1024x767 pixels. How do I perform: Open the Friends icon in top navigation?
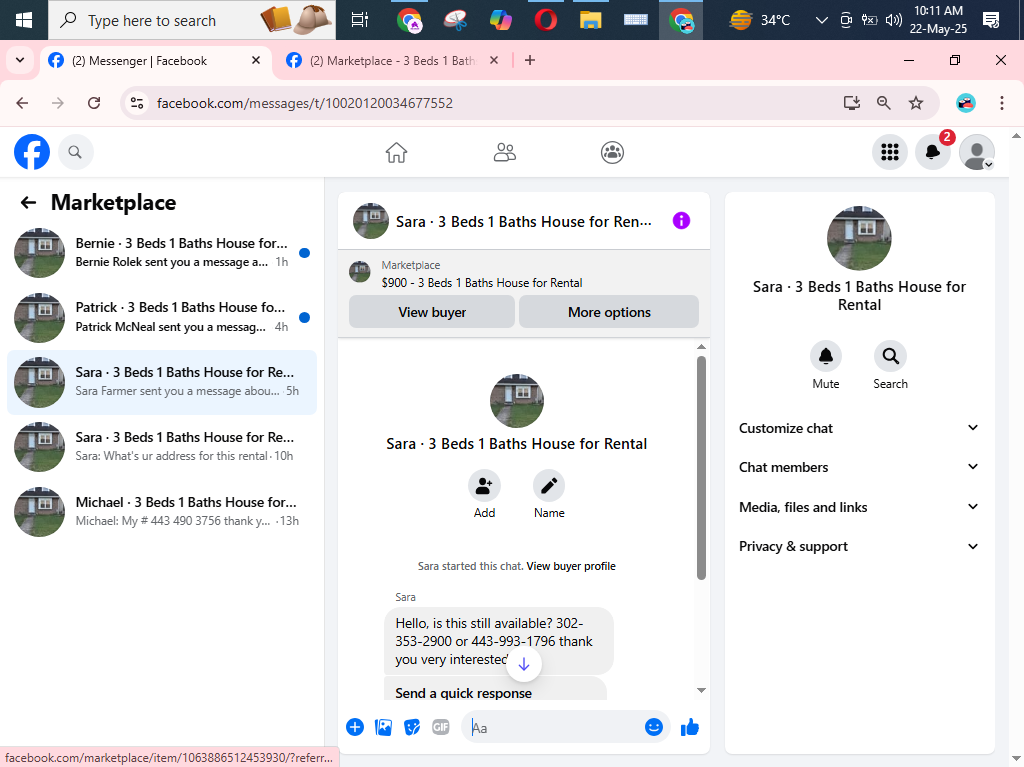tap(504, 152)
